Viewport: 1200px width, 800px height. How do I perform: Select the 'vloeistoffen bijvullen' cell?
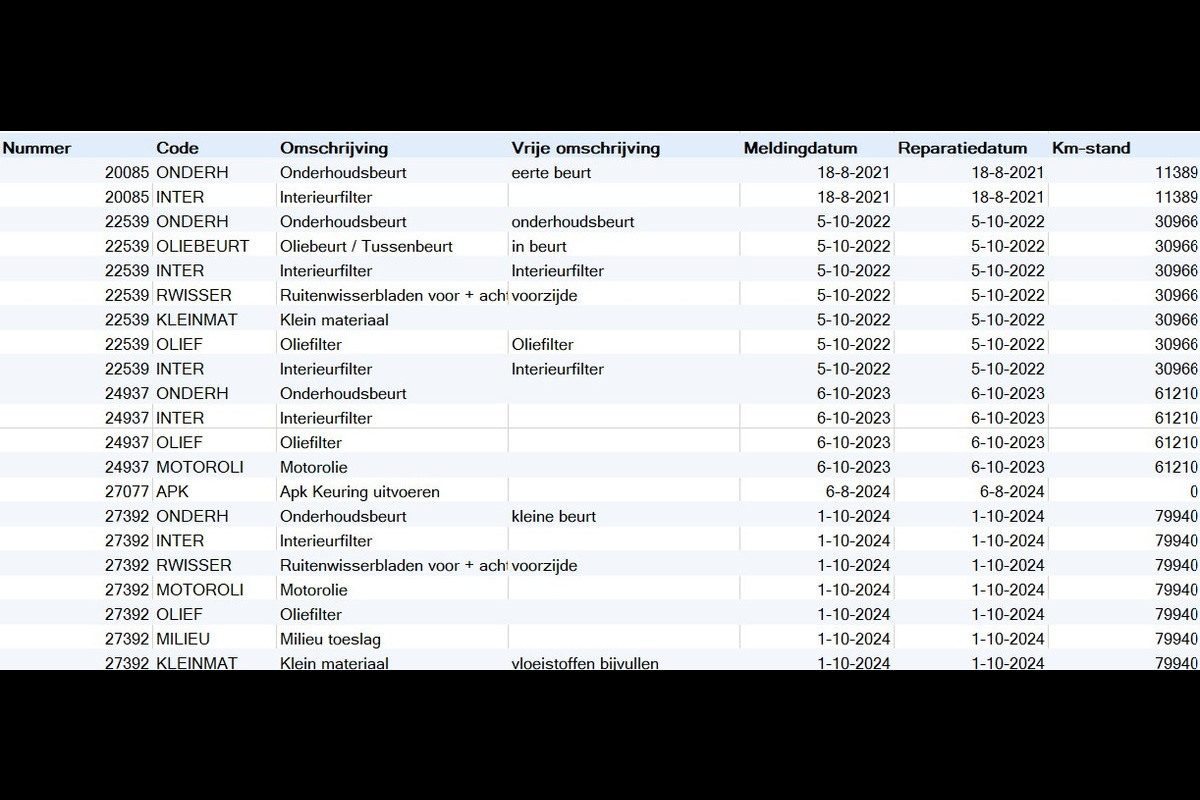(624, 663)
